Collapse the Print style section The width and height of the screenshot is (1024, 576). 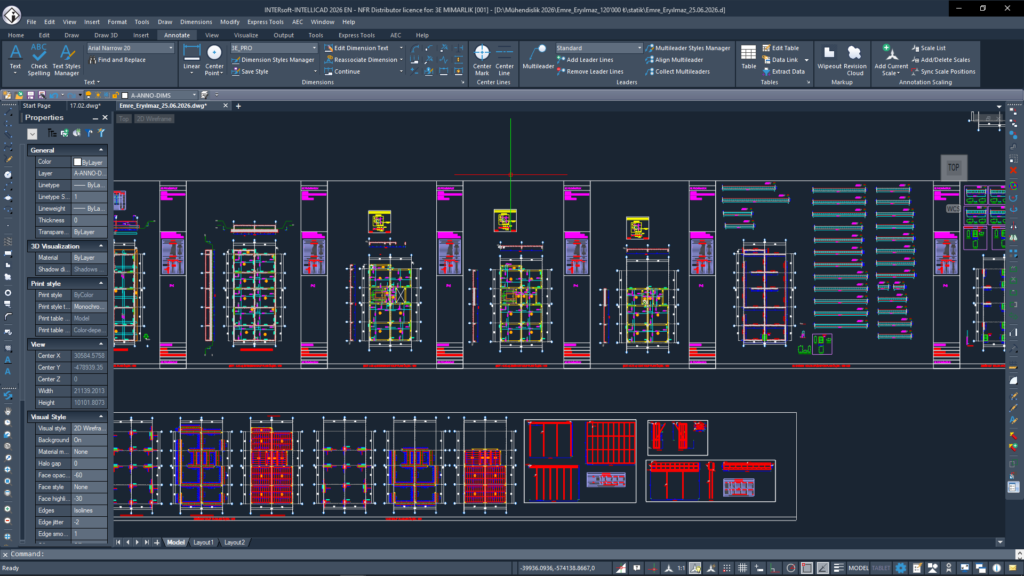click(101, 283)
